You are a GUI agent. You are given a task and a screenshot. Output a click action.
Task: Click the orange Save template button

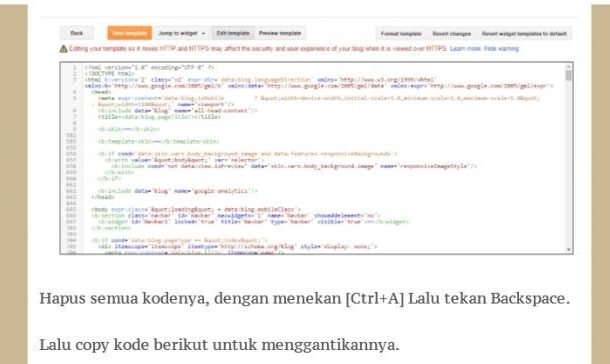130,33
